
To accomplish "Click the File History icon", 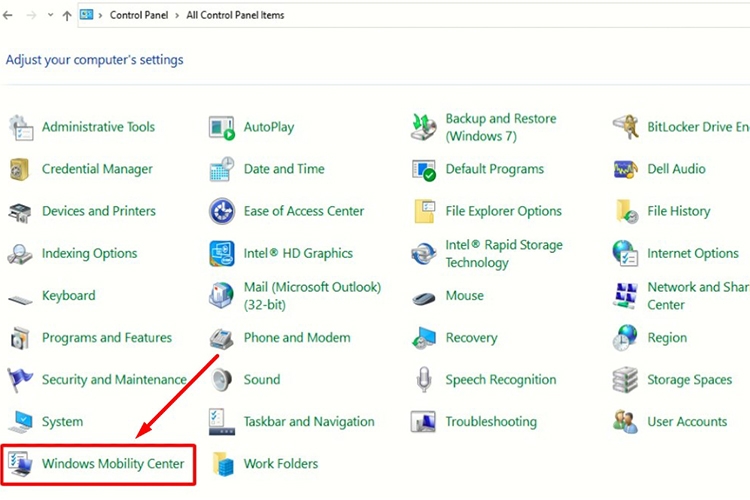I will 627,211.
